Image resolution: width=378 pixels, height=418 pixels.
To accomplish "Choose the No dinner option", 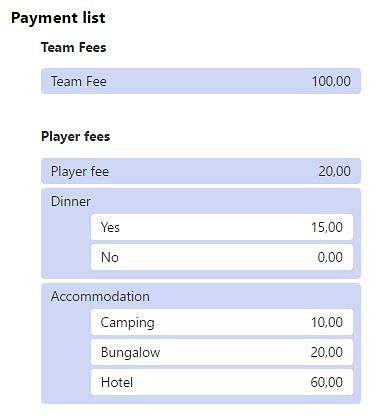I will 222,257.
